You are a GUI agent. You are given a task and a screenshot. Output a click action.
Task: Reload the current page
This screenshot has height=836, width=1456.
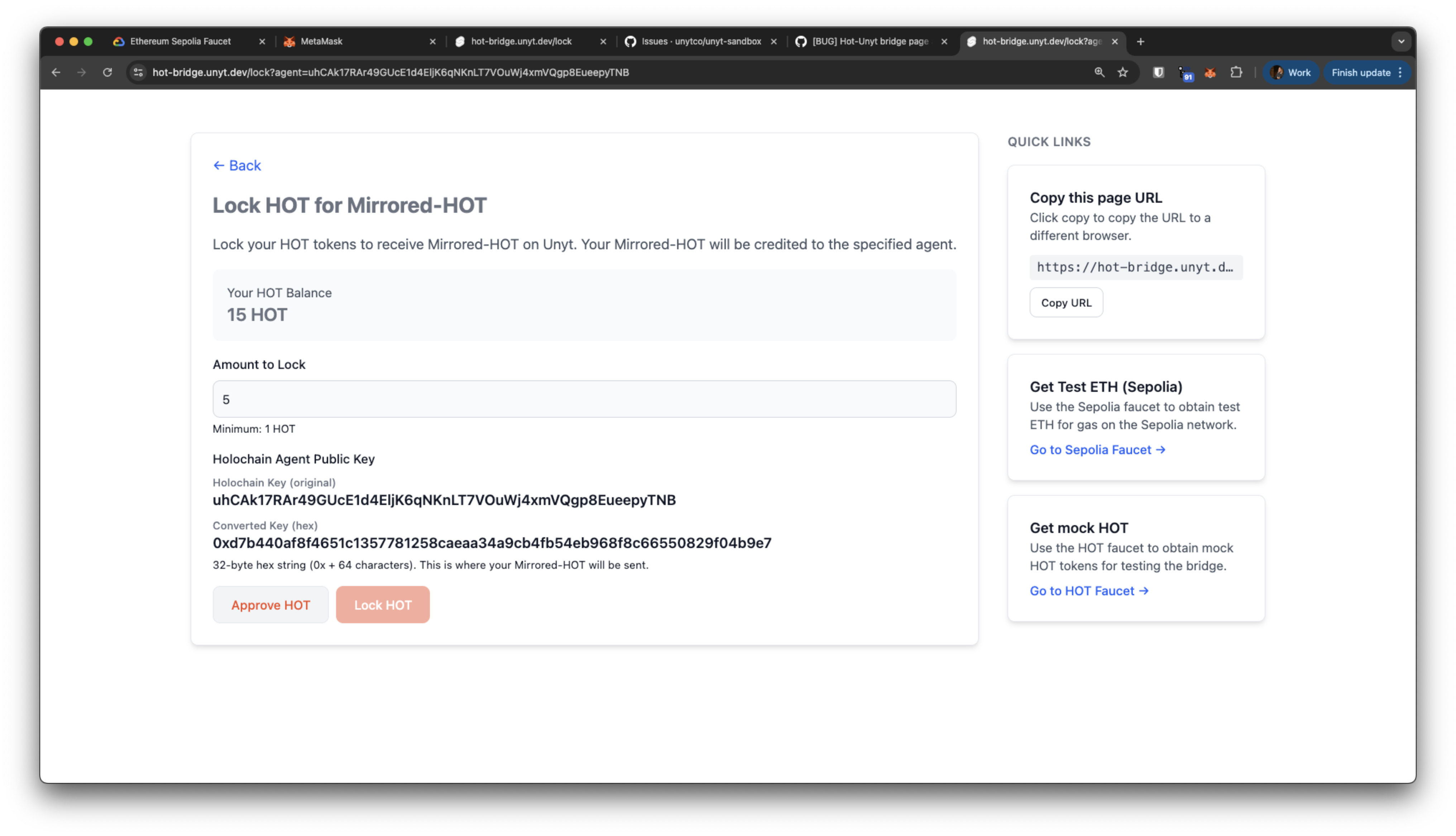108,72
